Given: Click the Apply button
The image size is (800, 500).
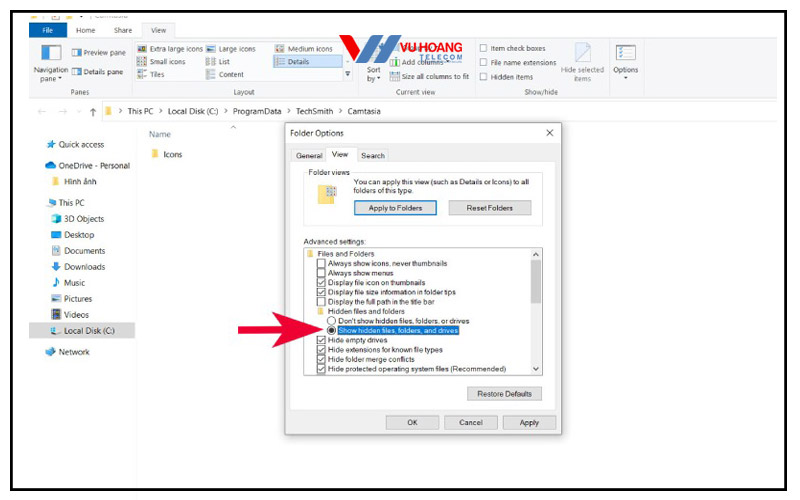Looking at the screenshot, I should click(x=529, y=423).
